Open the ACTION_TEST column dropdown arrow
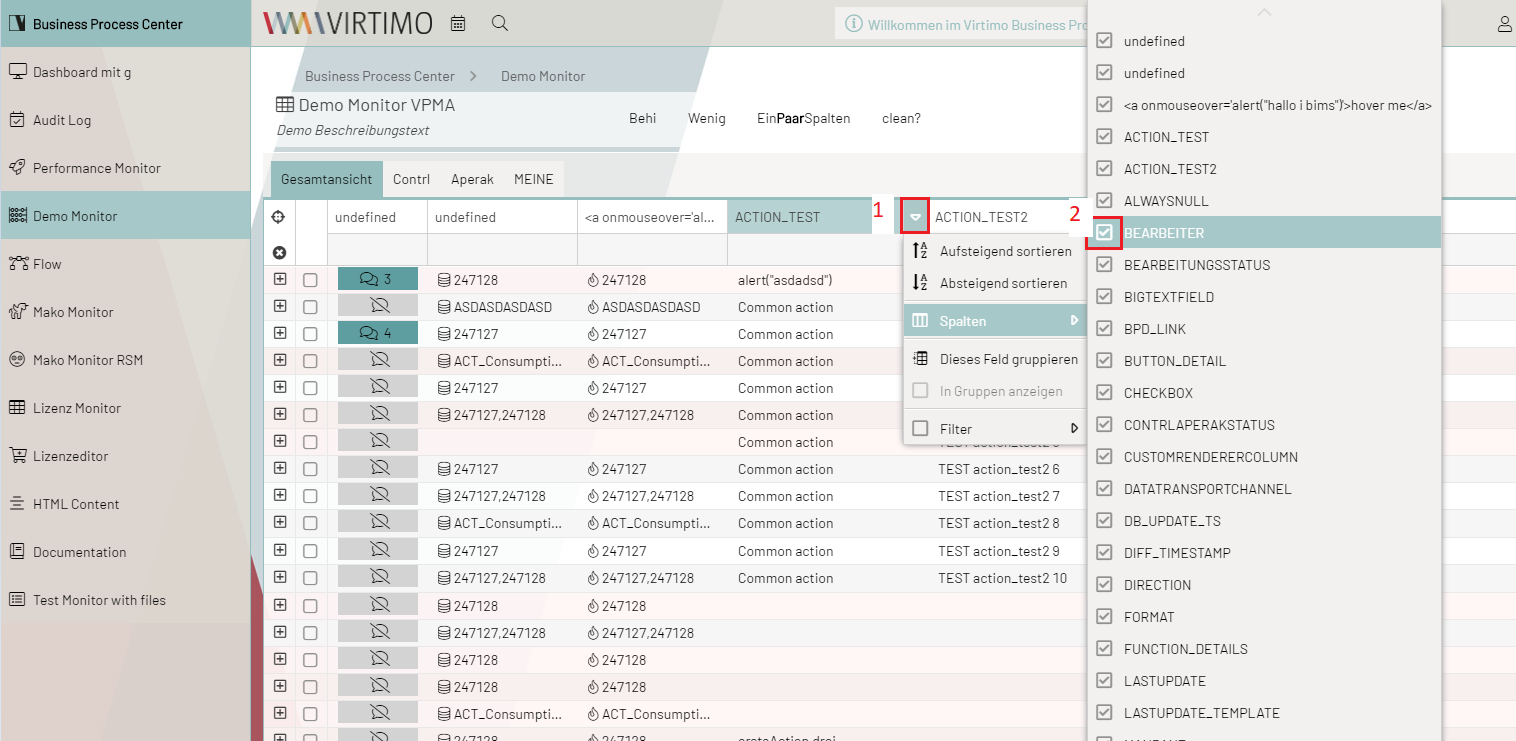 (915, 217)
